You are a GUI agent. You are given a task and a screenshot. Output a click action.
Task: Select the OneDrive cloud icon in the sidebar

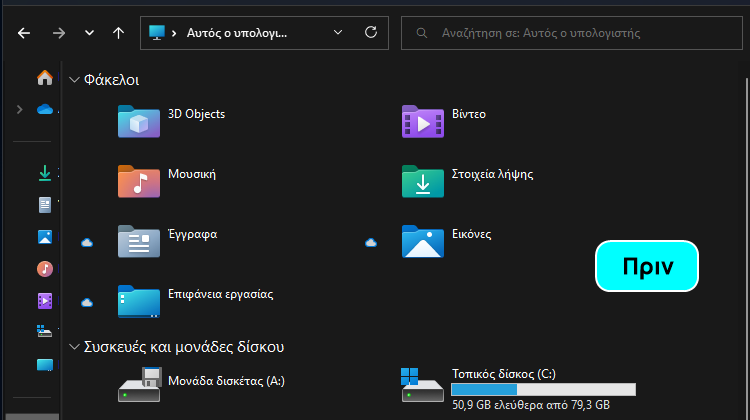45,110
